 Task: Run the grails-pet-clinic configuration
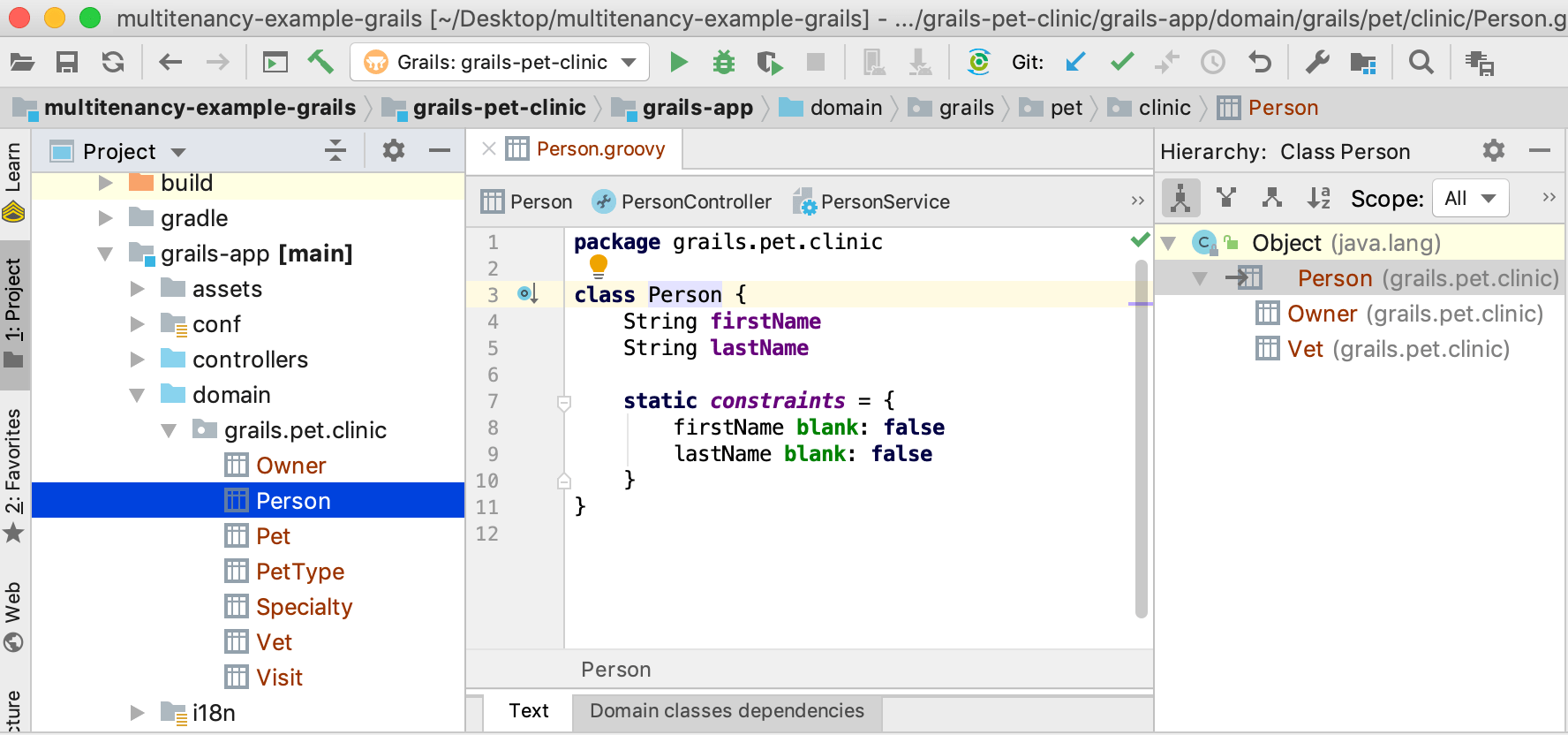click(x=678, y=62)
